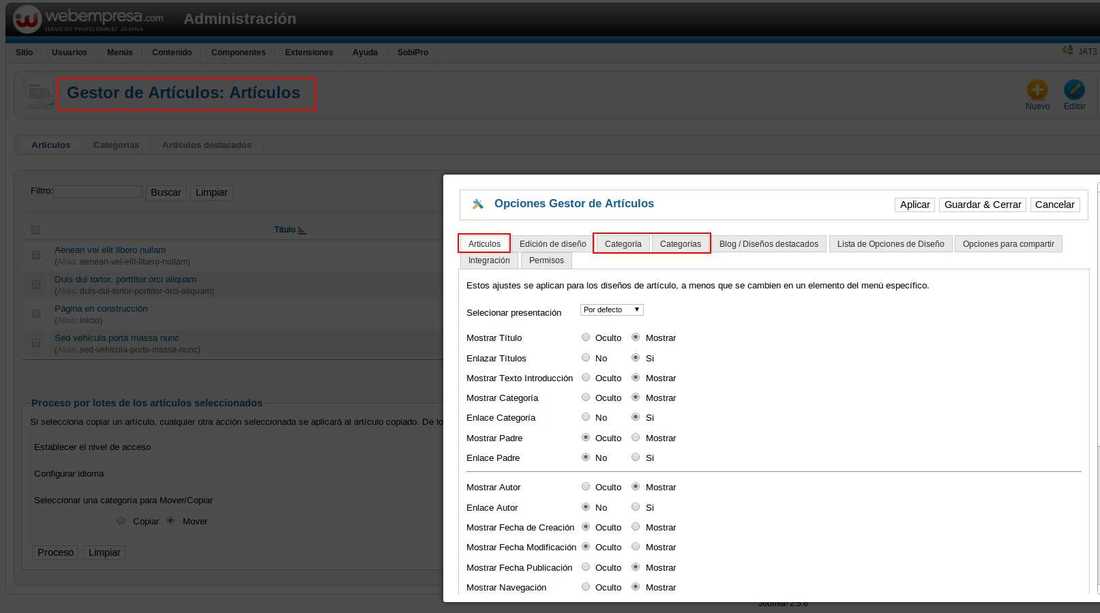Open the Extensiones menu
The image size is (1100, 613).
pos(309,52)
